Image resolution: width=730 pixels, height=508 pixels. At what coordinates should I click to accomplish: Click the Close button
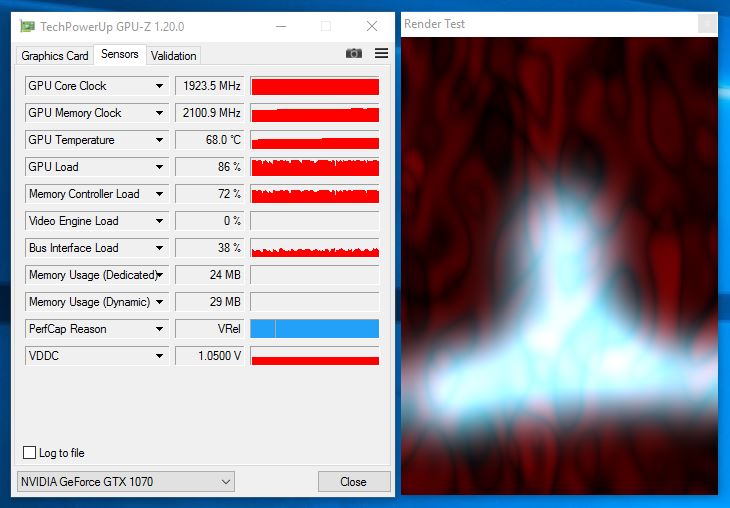[354, 481]
